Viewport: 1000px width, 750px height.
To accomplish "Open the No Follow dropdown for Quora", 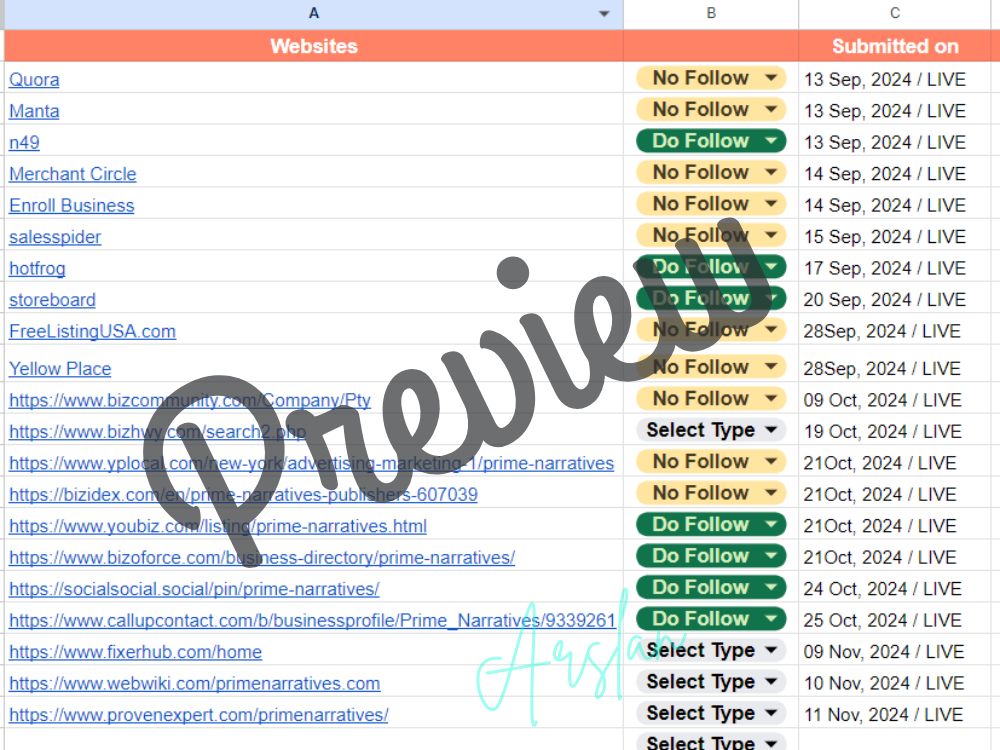I will (x=711, y=78).
